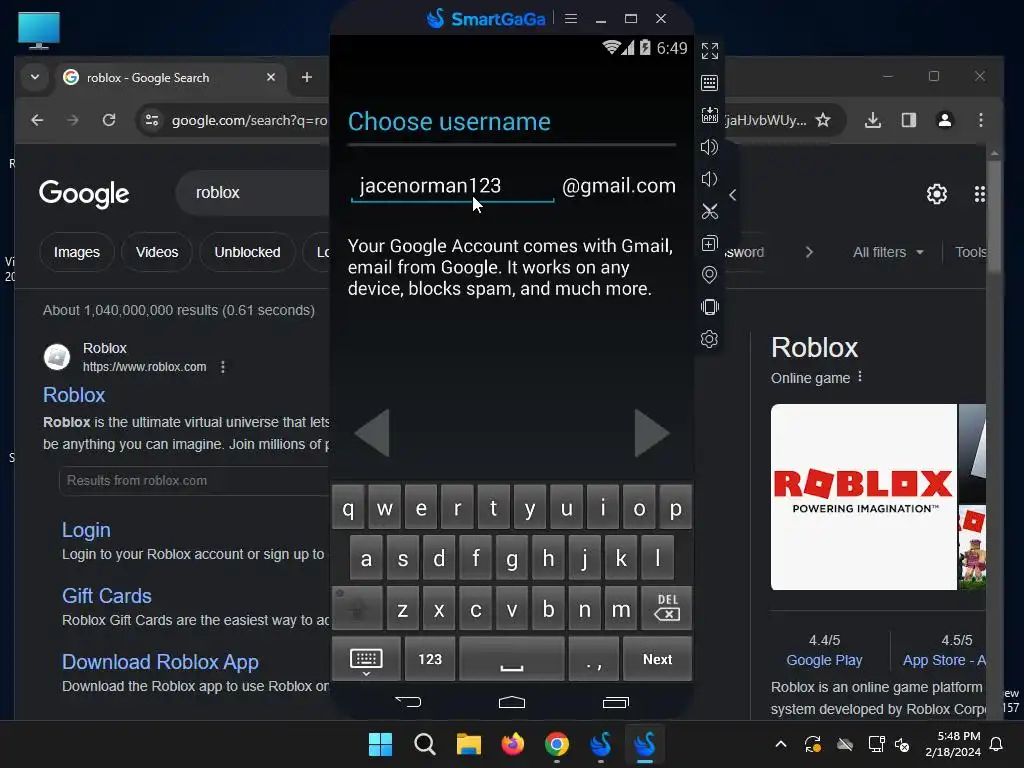Show hidden tray icons chevron
Image resolution: width=1024 pixels, height=768 pixels.
point(780,744)
